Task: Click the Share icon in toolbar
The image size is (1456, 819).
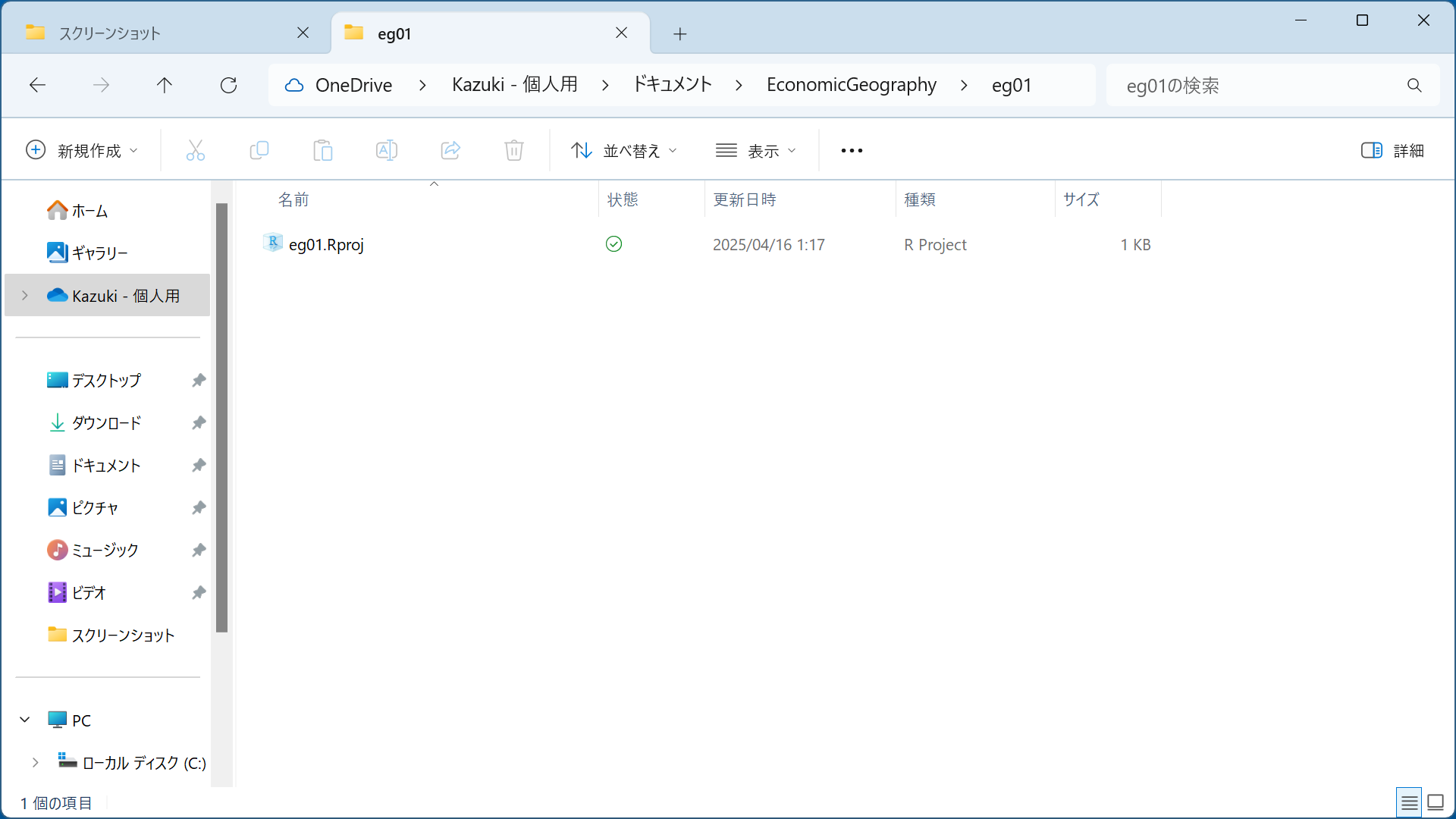Action: point(450,150)
